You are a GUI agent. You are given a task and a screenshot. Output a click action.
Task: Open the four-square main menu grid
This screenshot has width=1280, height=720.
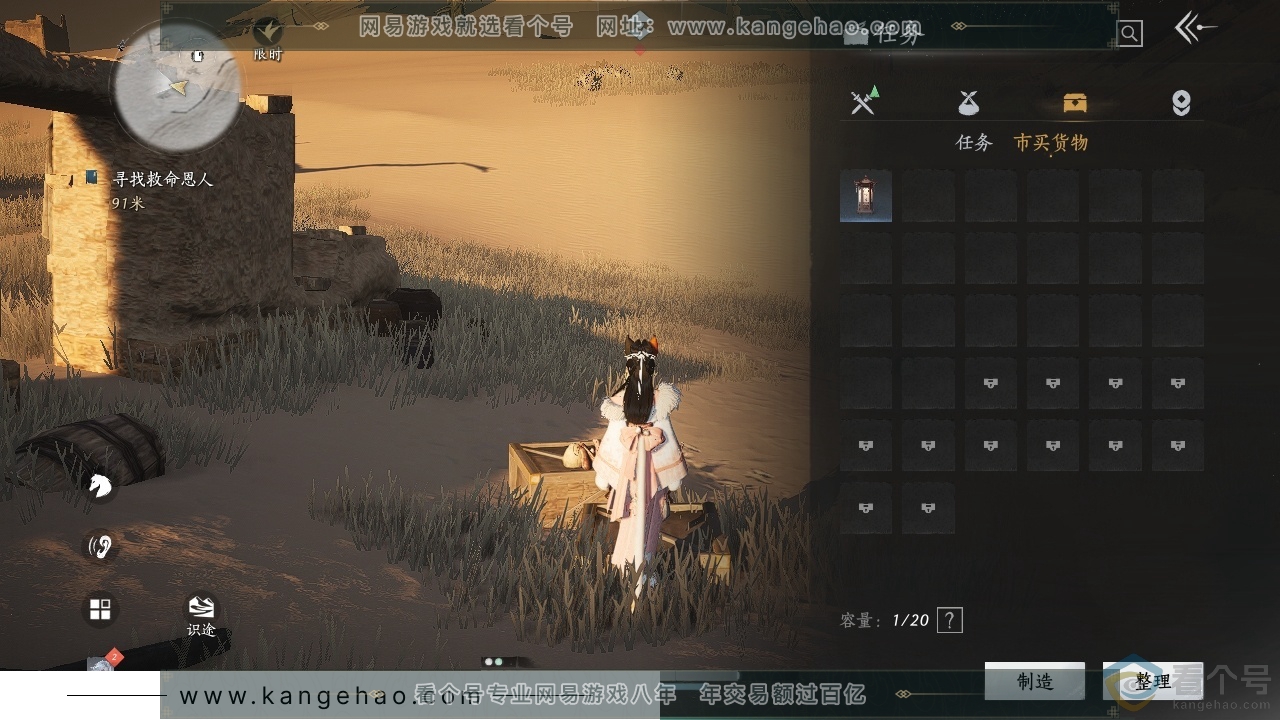100,610
